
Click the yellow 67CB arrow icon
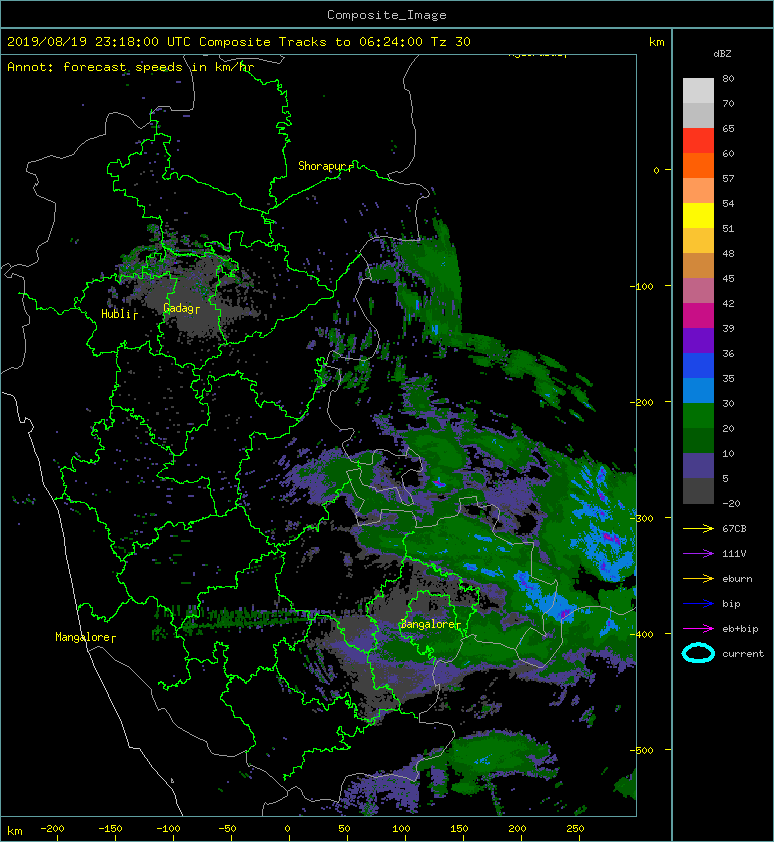(x=698, y=528)
